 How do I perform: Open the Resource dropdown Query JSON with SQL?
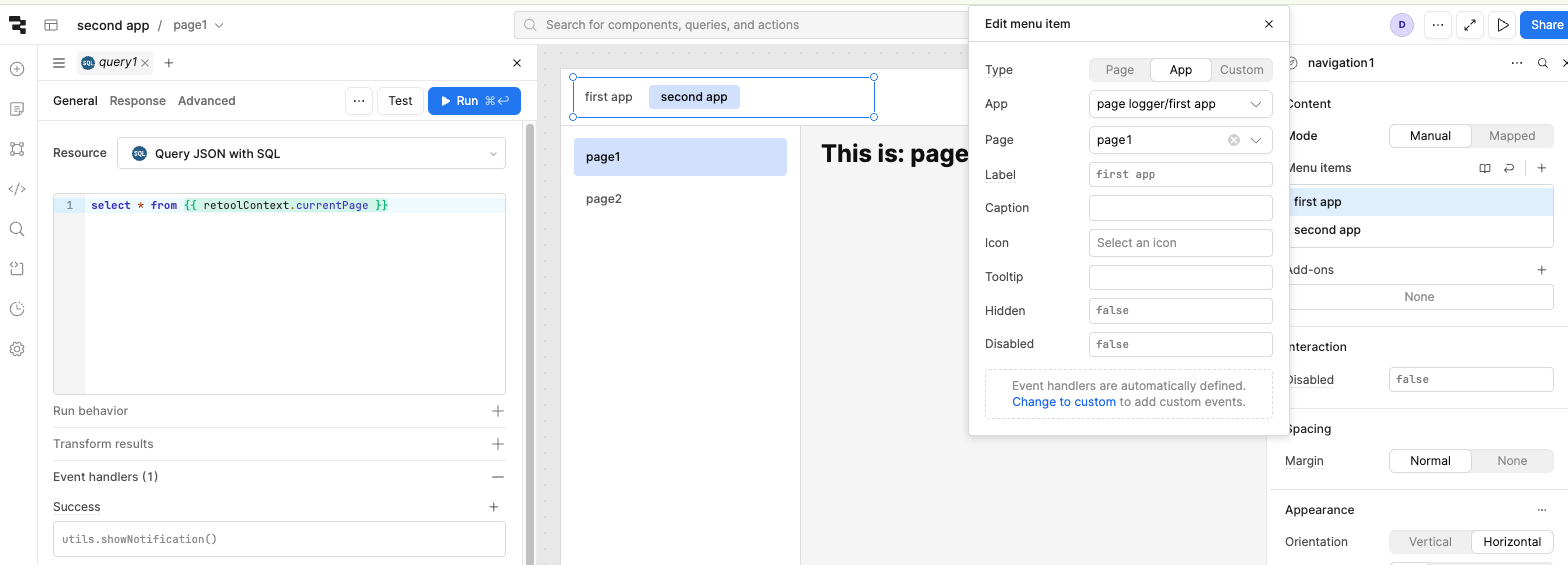click(311, 153)
